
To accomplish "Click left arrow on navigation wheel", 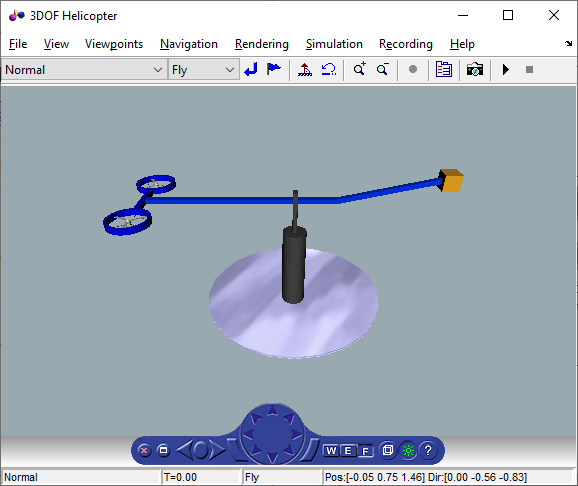I will coord(249,434).
